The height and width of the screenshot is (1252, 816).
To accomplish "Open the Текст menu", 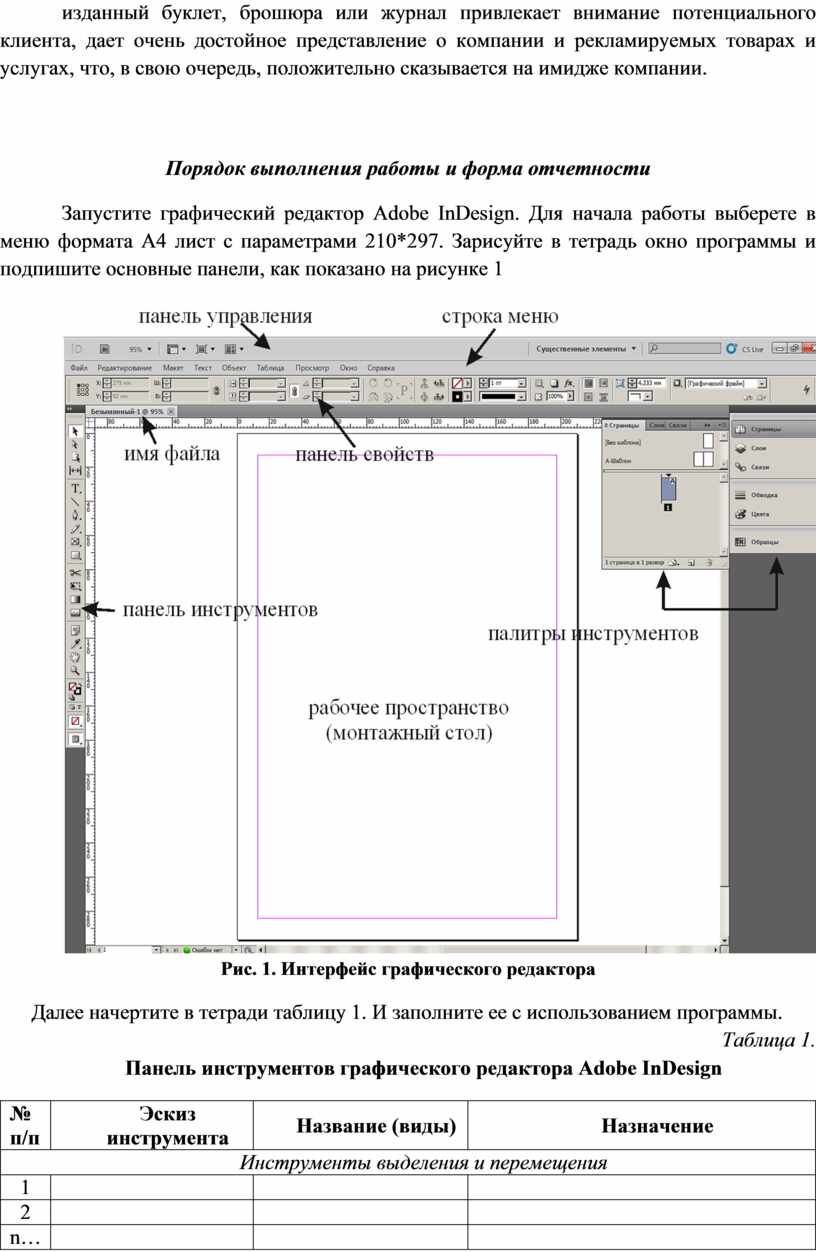I will [203, 368].
